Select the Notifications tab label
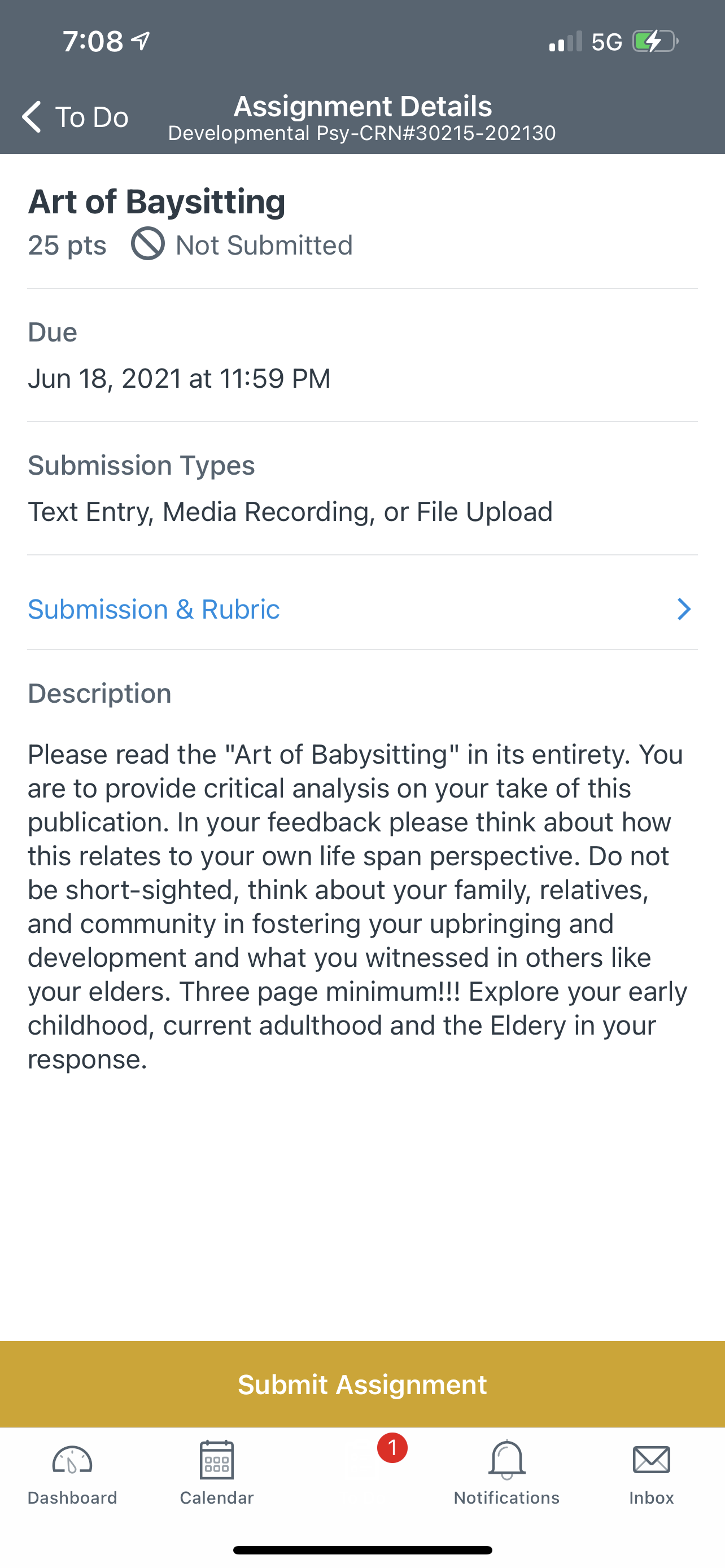This screenshot has height=1568, width=725. click(506, 1498)
